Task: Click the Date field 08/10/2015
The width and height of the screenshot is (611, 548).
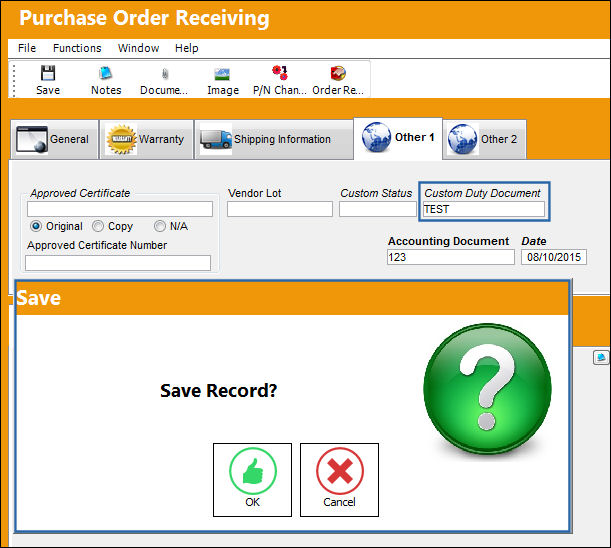Action: [x=554, y=257]
